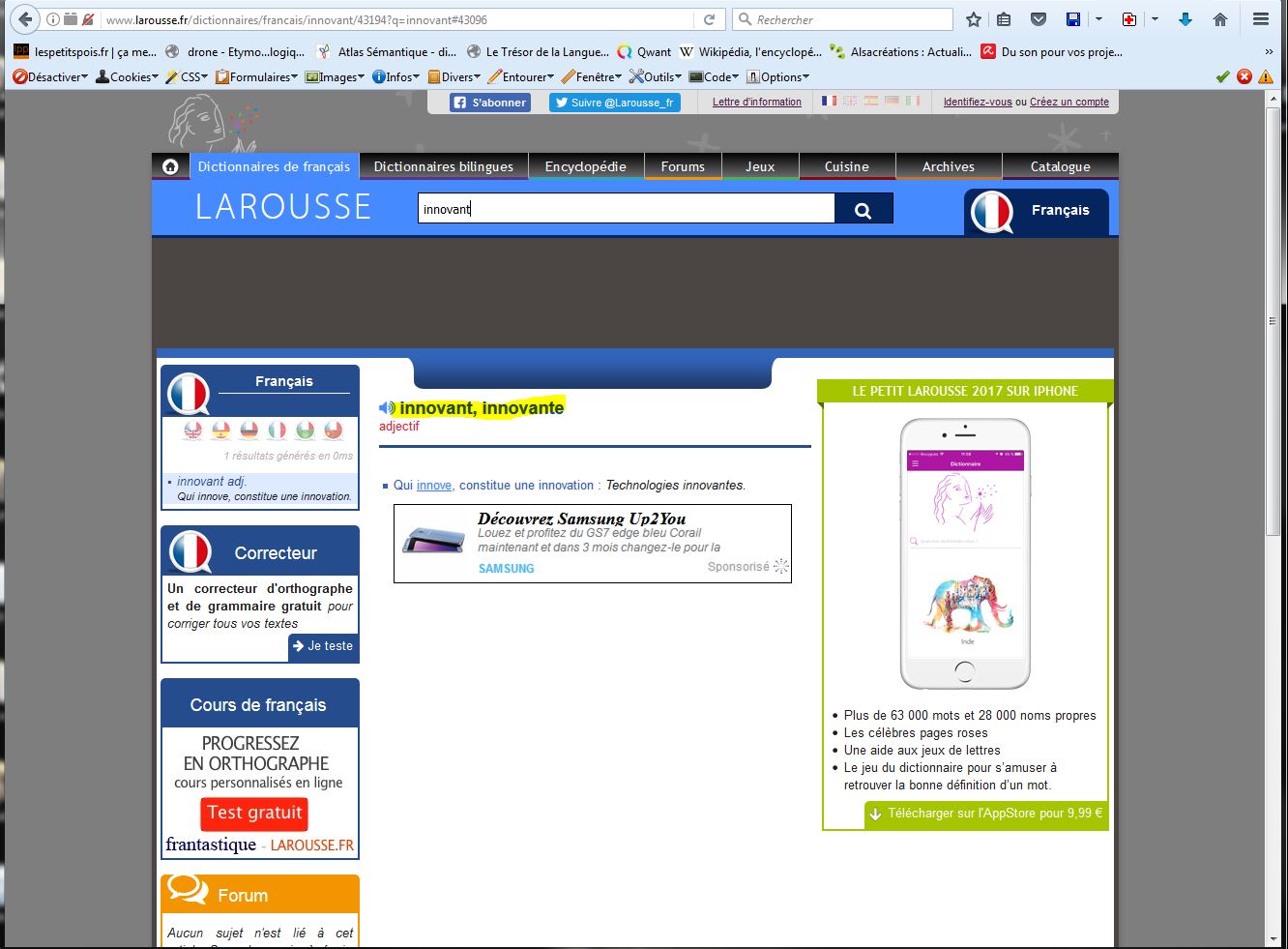Go to the Forums tab
Image resolution: width=1288 pixels, height=949 pixels.
click(683, 166)
